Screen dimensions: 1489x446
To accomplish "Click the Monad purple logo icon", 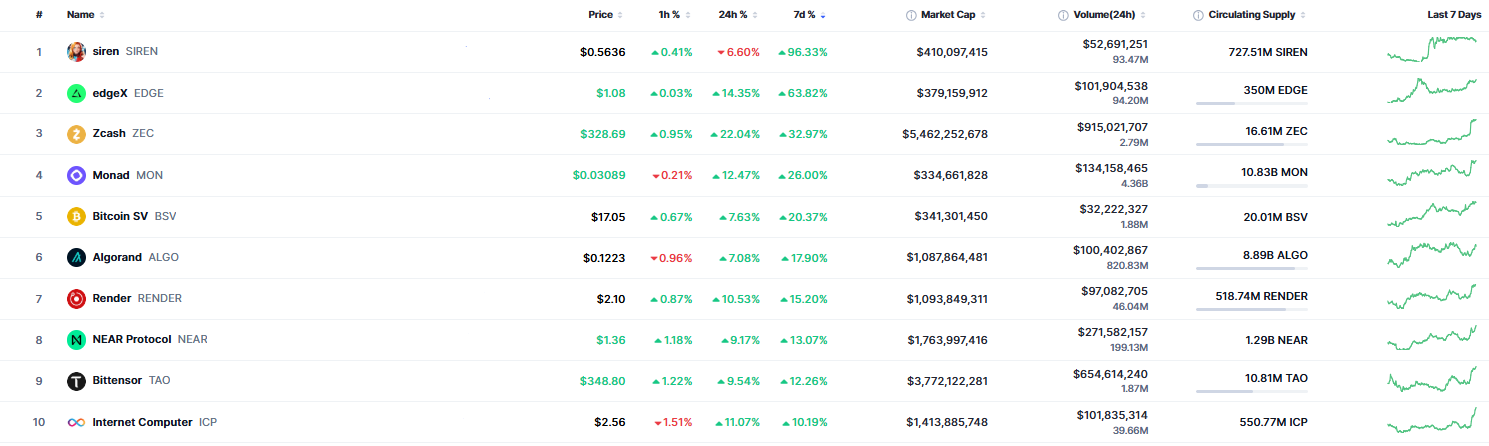I will point(76,175).
